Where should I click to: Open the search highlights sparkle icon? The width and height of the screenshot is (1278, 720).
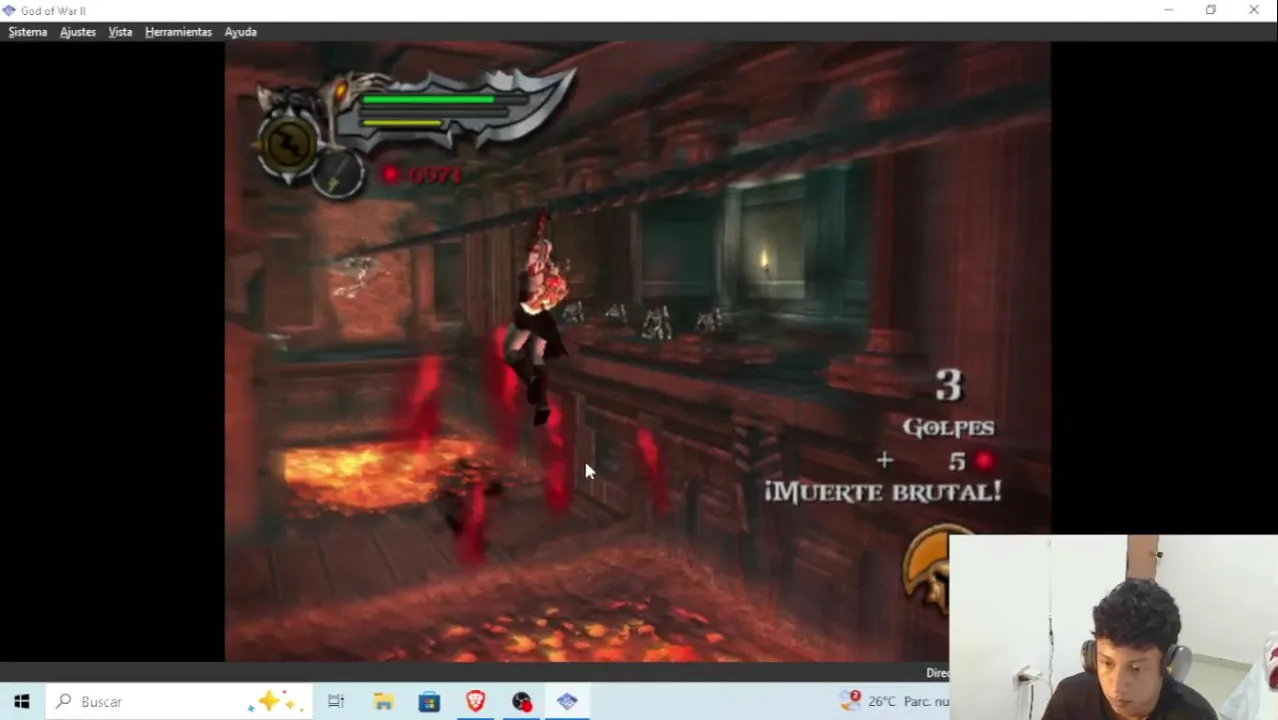pyautogui.click(x=273, y=702)
